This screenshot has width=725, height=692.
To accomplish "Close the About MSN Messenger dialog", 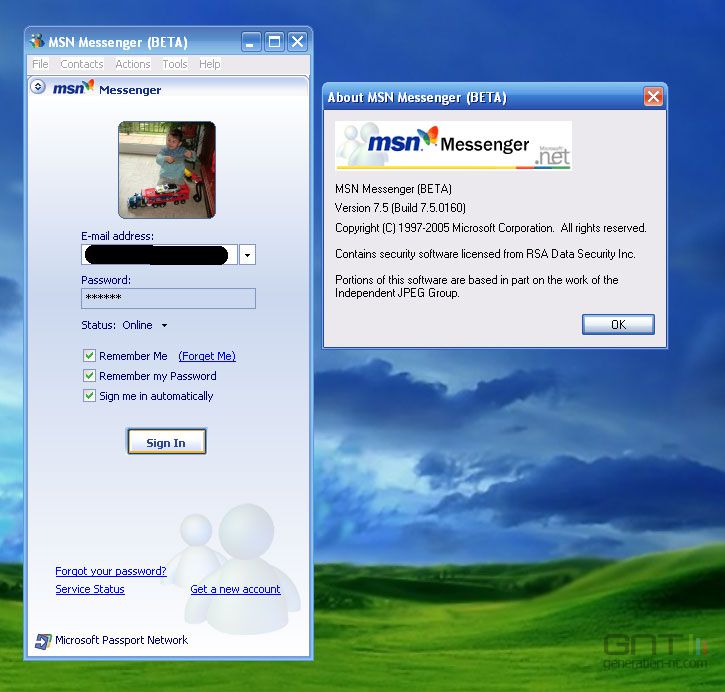I will point(653,97).
